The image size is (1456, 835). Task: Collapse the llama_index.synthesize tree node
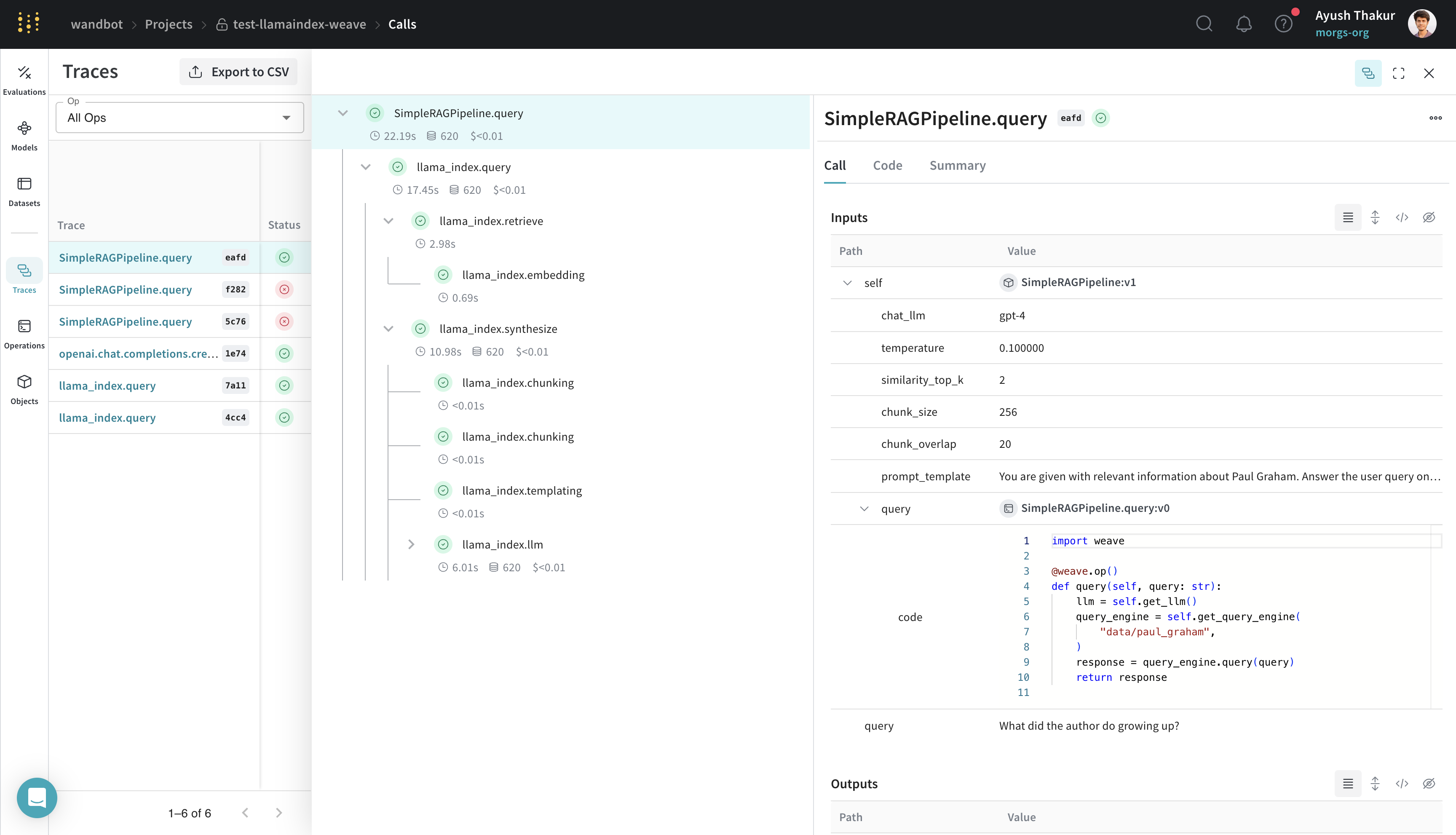[388, 329]
